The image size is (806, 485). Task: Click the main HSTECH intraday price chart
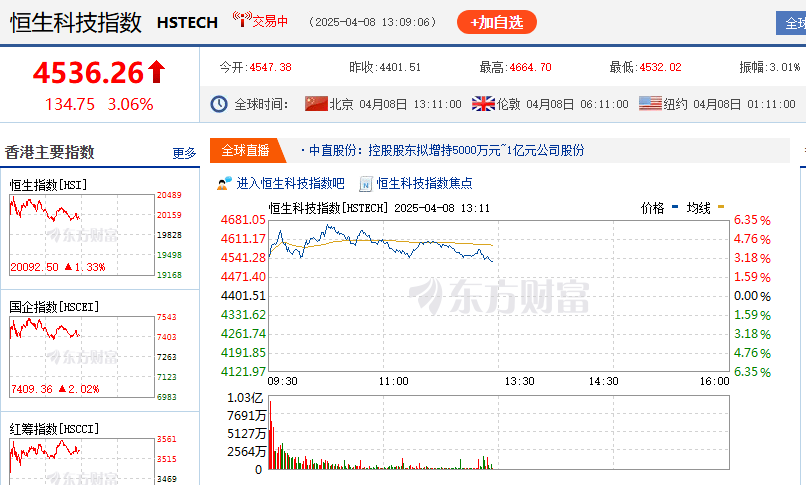coord(499,295)
